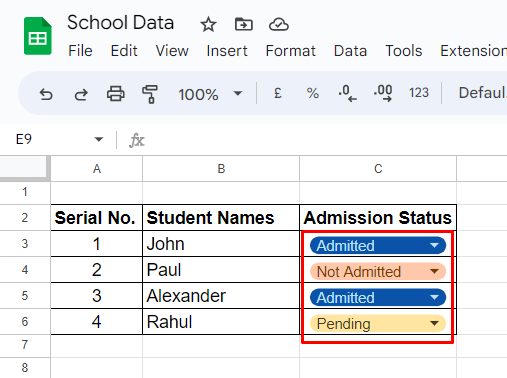Click the Move to folder icon

244,24
